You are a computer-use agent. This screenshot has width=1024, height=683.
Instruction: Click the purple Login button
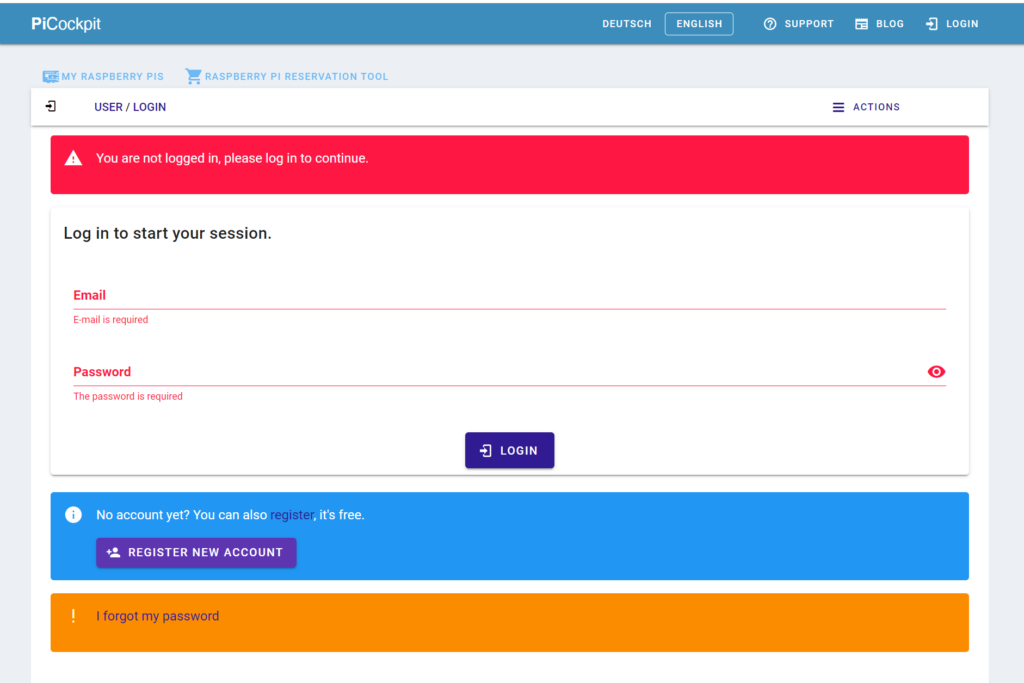[509, 451]
